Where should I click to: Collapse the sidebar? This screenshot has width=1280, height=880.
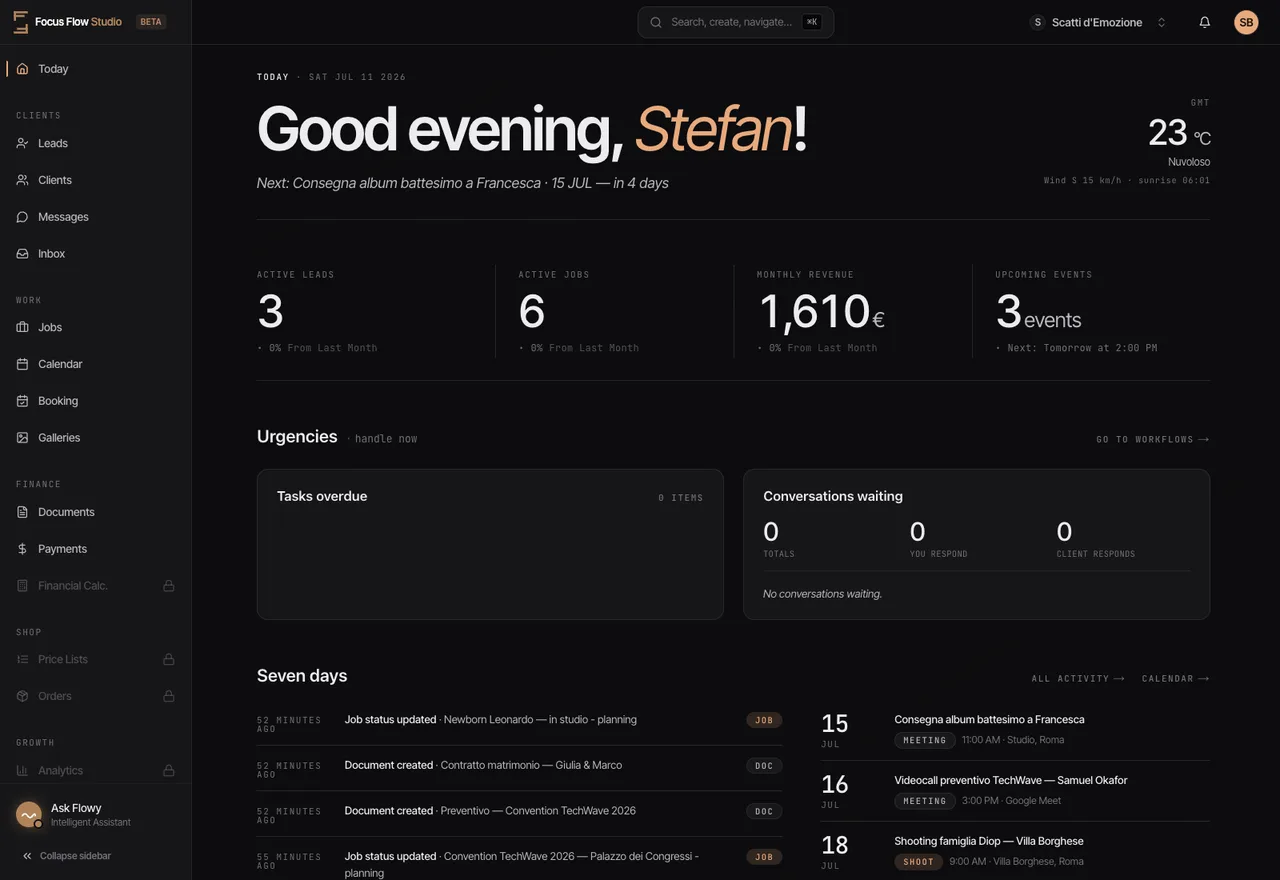(x=66, y=856)
